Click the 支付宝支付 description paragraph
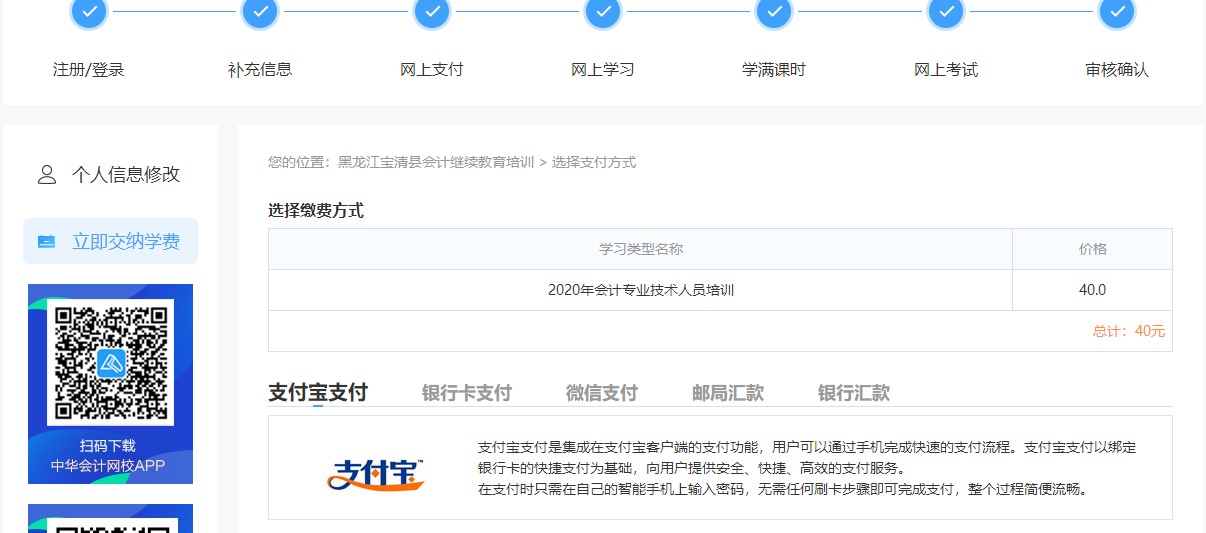The height and width of the screenshot is (533, 1206). pos(807,468)
